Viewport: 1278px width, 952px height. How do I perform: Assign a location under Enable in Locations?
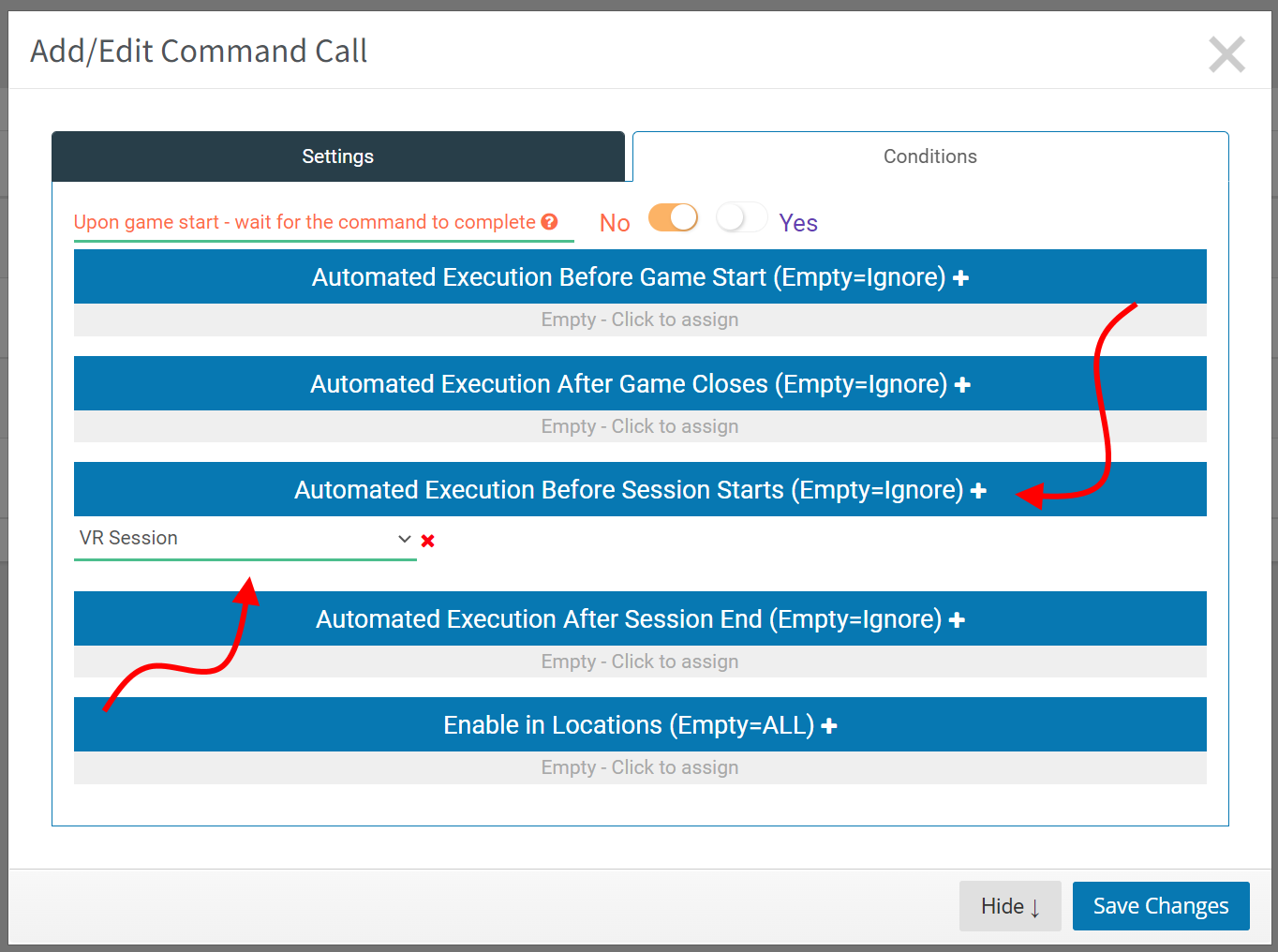coord(640,767)
